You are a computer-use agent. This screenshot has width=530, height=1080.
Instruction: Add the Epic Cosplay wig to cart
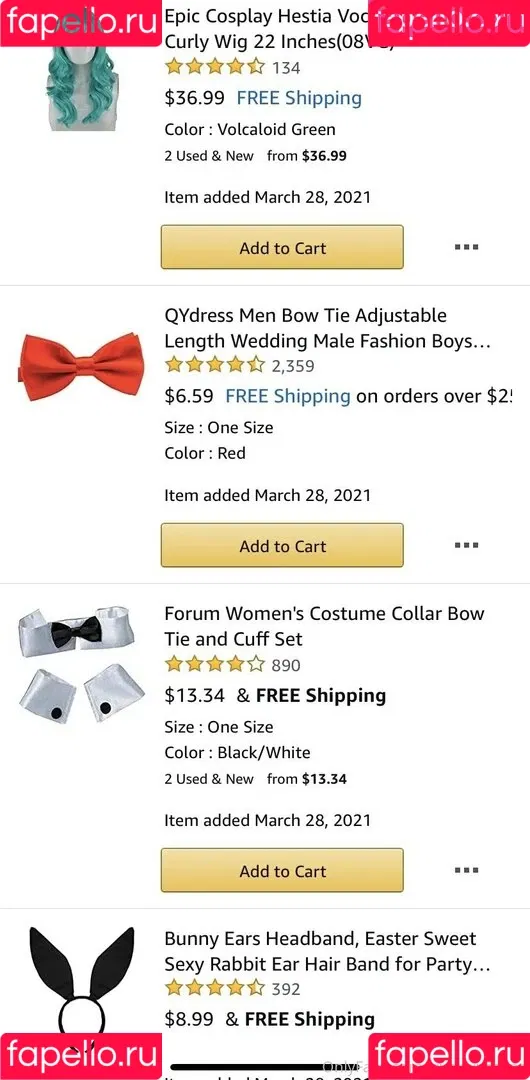click(282, 247)
